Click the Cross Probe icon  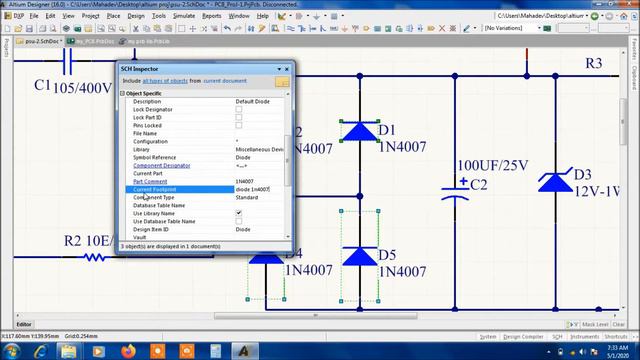262,29
